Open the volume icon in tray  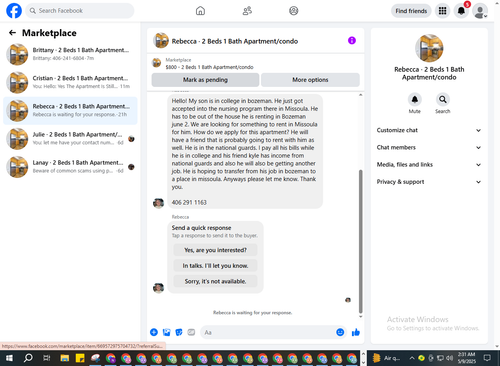(x=449, y=358)
